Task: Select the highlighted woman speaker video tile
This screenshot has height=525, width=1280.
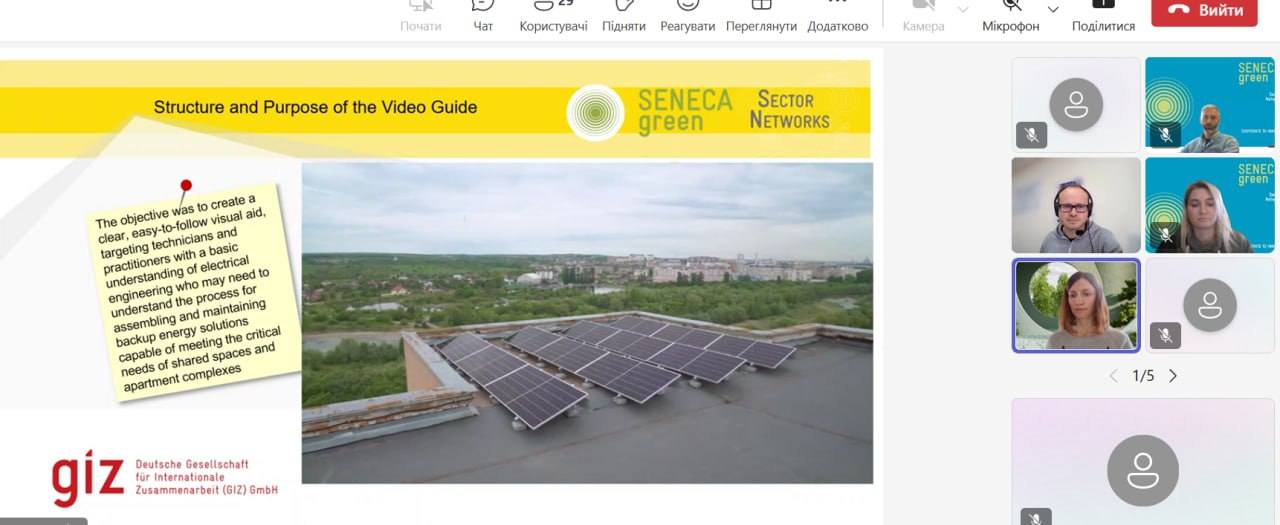Action: 1076,305
